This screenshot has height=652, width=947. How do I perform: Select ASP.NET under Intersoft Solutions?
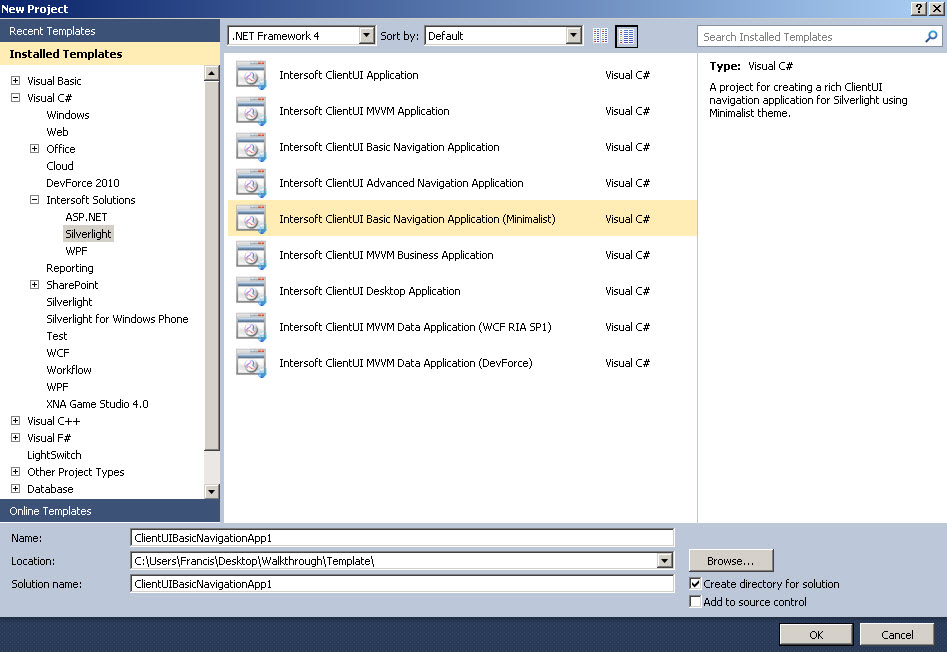86,217
